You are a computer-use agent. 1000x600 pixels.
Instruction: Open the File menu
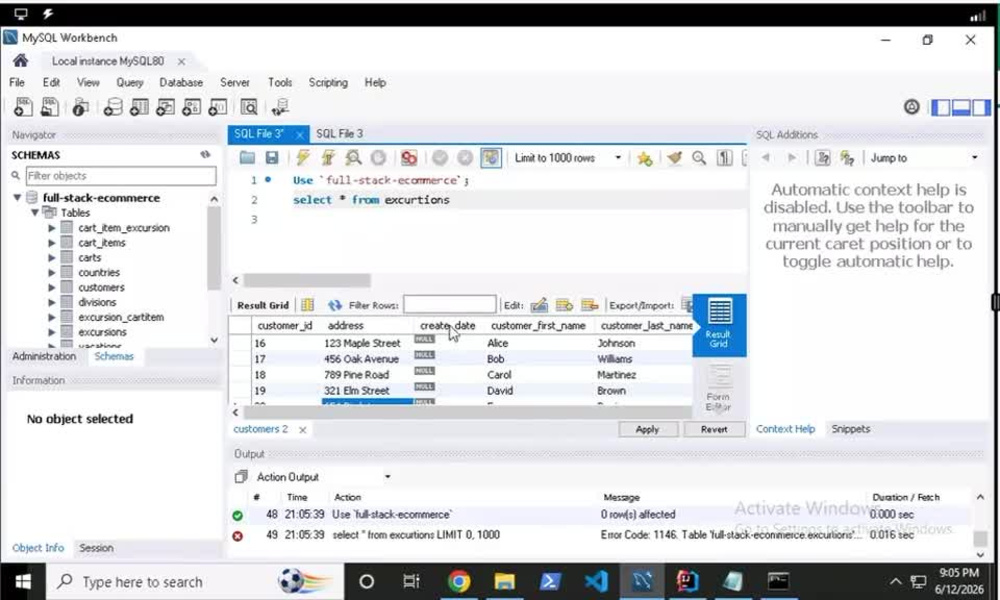click(17, 82)
